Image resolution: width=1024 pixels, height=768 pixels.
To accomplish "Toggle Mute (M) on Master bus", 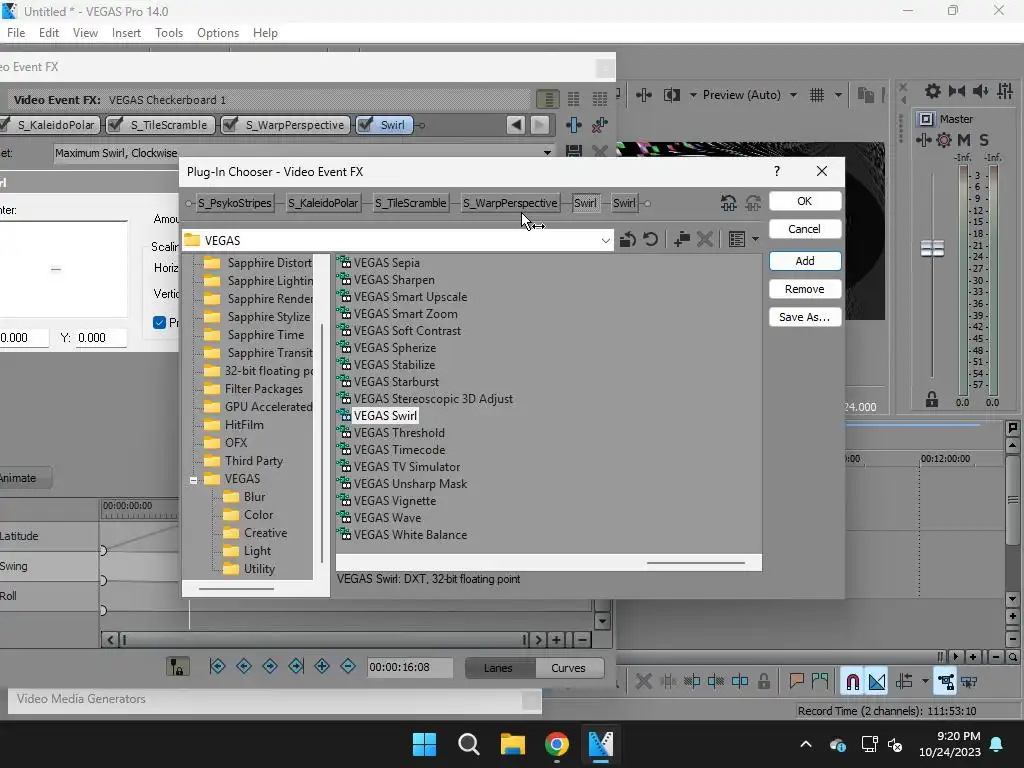I will pos(964,140).
